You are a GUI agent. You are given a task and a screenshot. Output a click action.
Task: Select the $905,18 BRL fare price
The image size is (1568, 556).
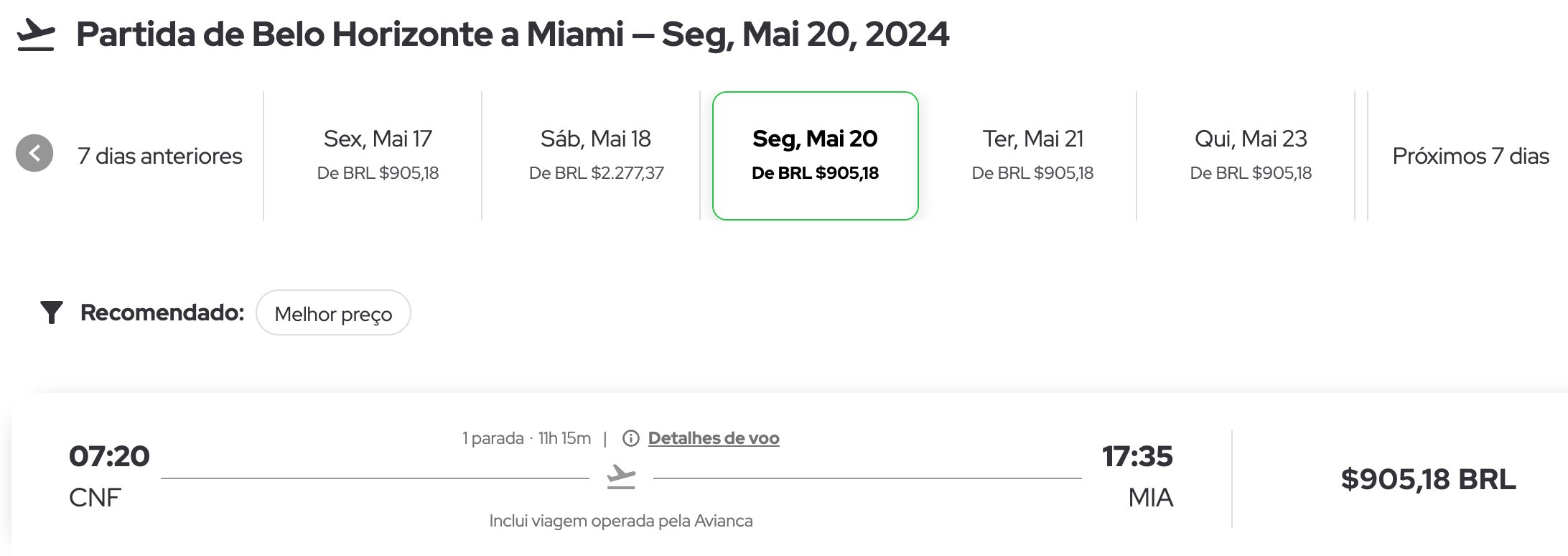point(1428,479)
